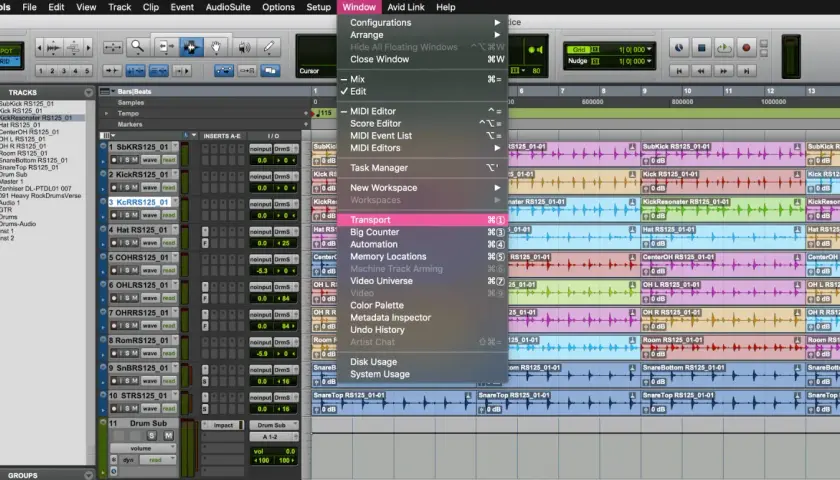The image size is (840, 480).
Task: Open Grid value dropdown
Action: pyautogui.click(x=649, y=49)
